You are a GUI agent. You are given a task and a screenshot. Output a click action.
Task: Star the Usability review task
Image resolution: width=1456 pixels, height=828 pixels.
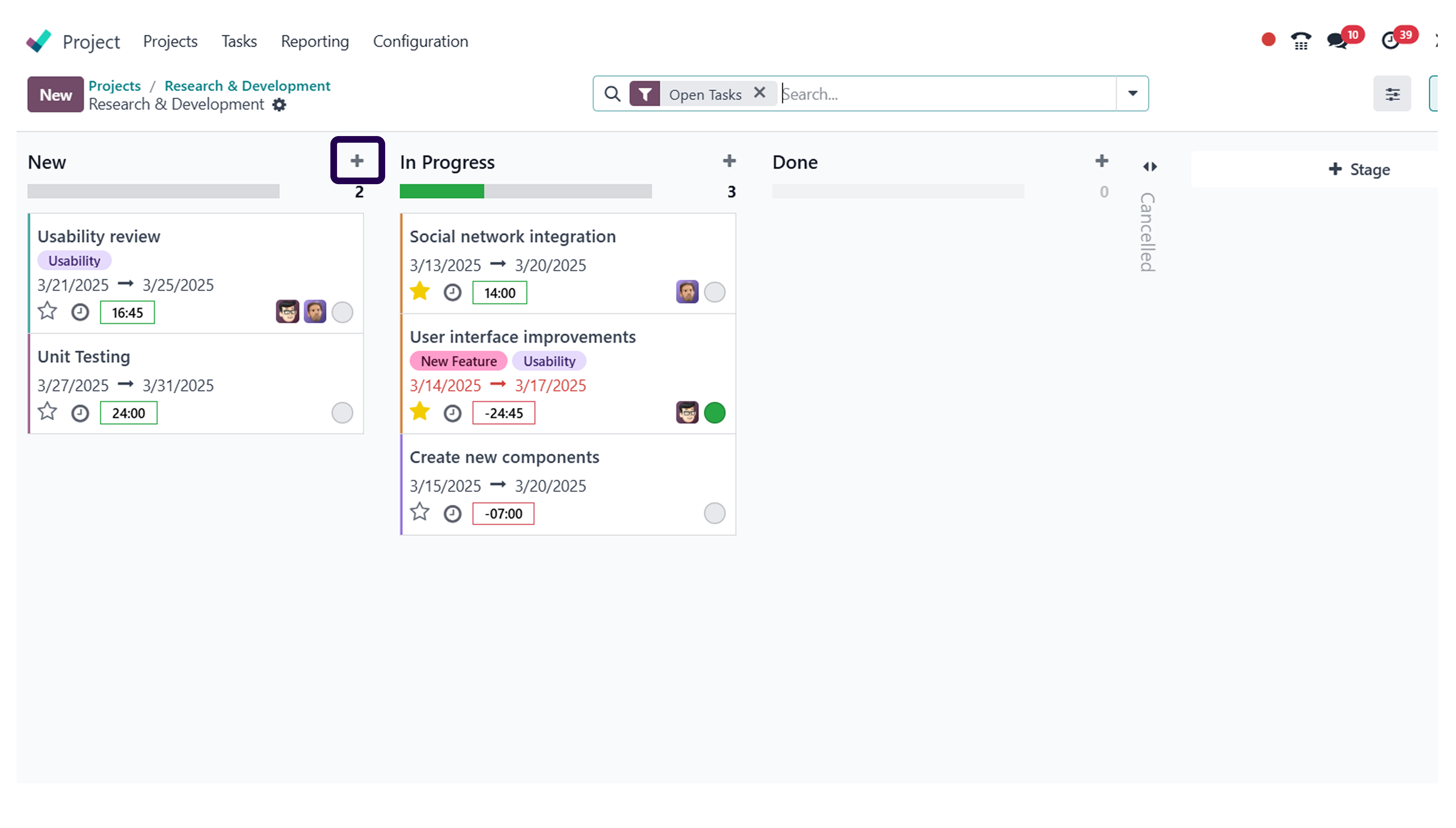coord(47,312)
